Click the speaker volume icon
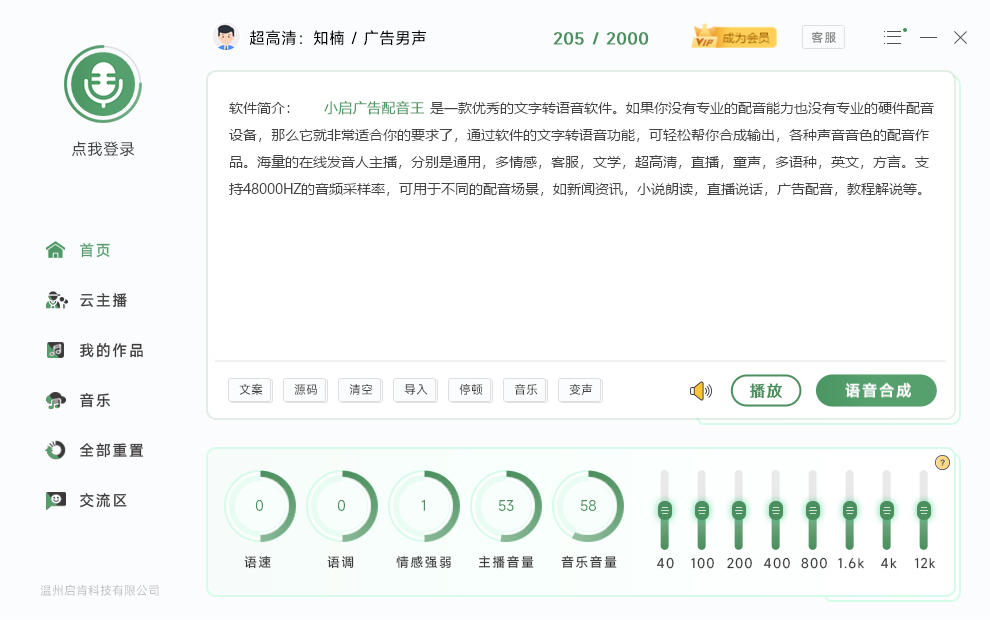The height and width of the screenshot is (620, 990). click(x=701, y=391)
